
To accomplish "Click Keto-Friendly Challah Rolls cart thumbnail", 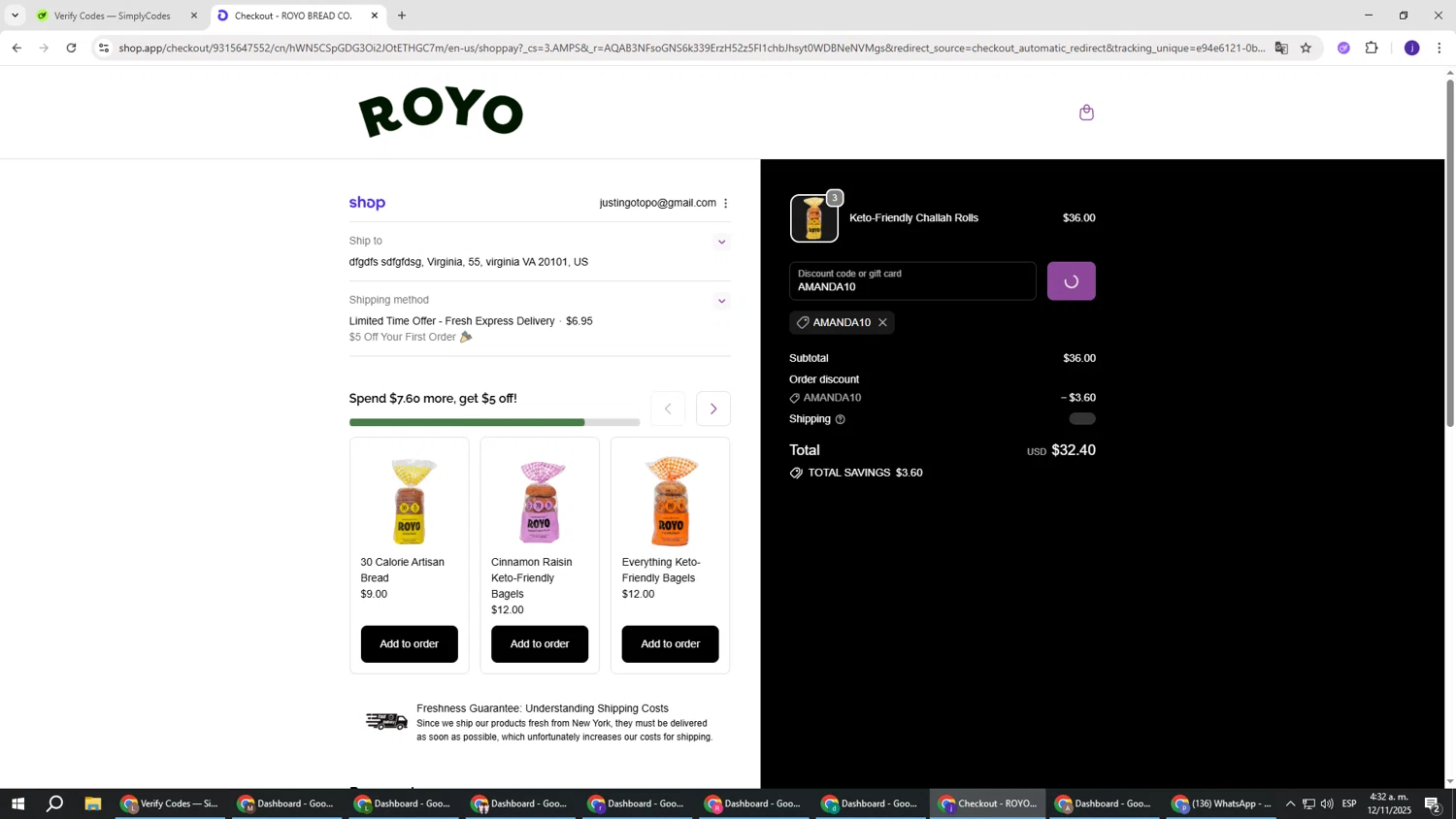I will point(813,218).
